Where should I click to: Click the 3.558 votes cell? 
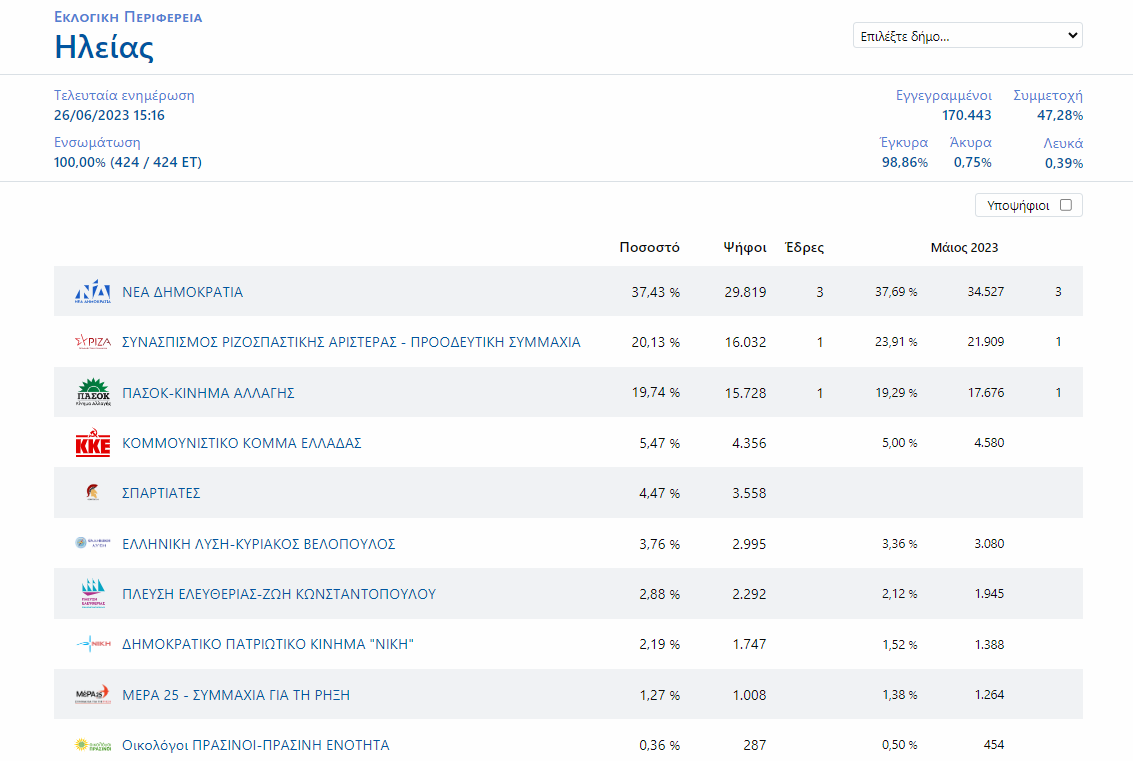[x=749, y=493]
